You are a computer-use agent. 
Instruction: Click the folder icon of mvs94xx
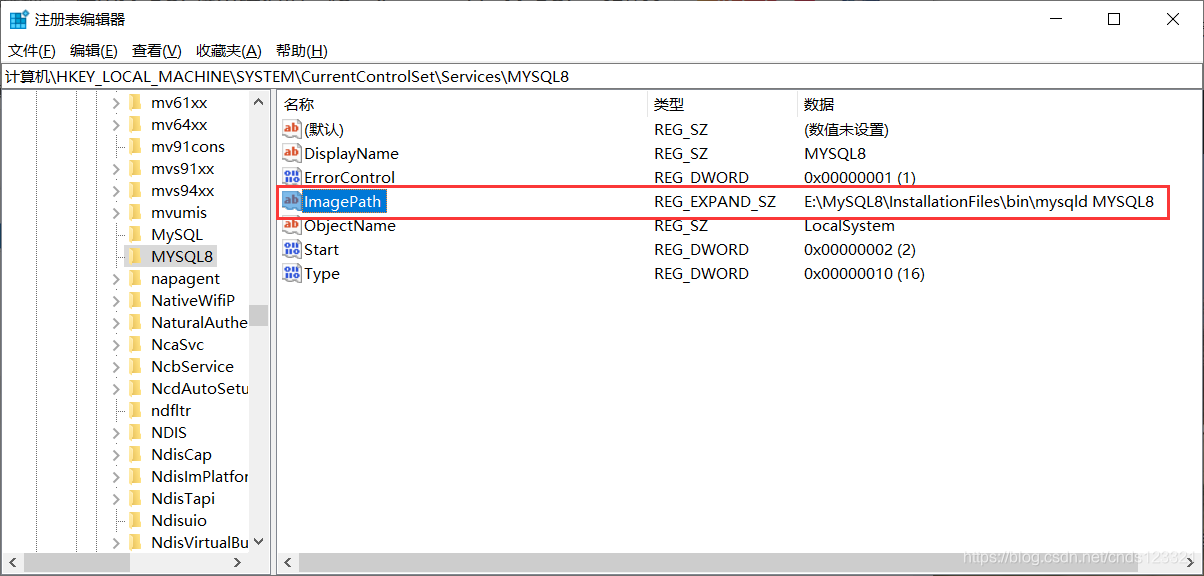click(136, 190)
